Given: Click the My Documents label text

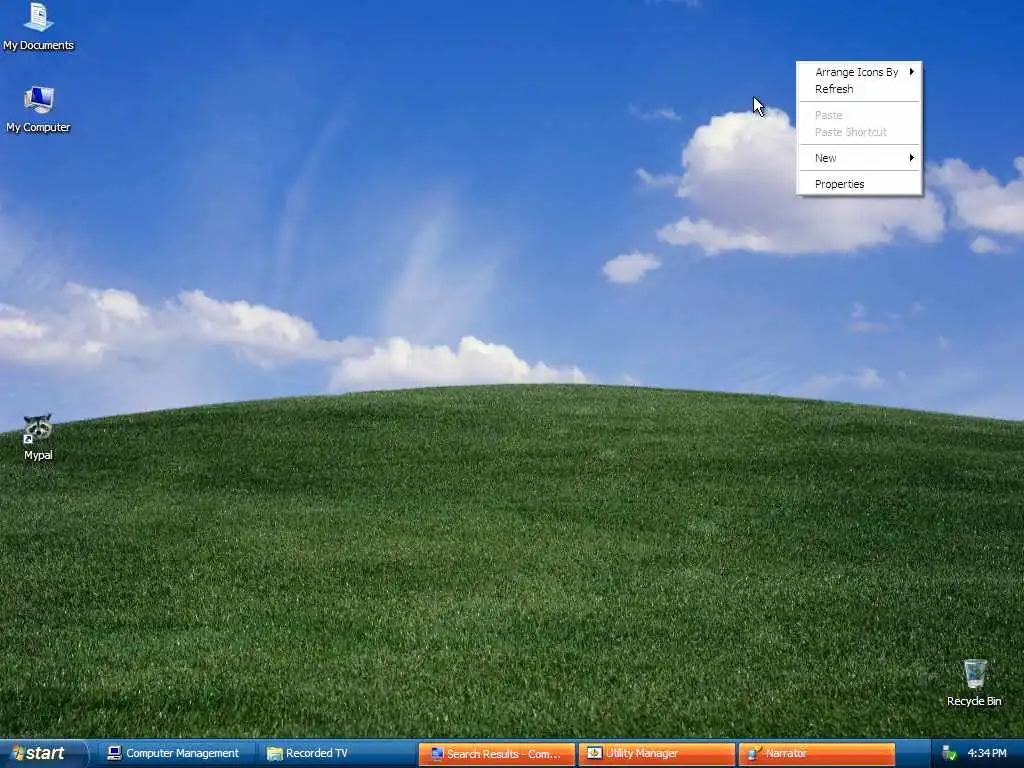Looking at the screenshot, I should (39, 45).
